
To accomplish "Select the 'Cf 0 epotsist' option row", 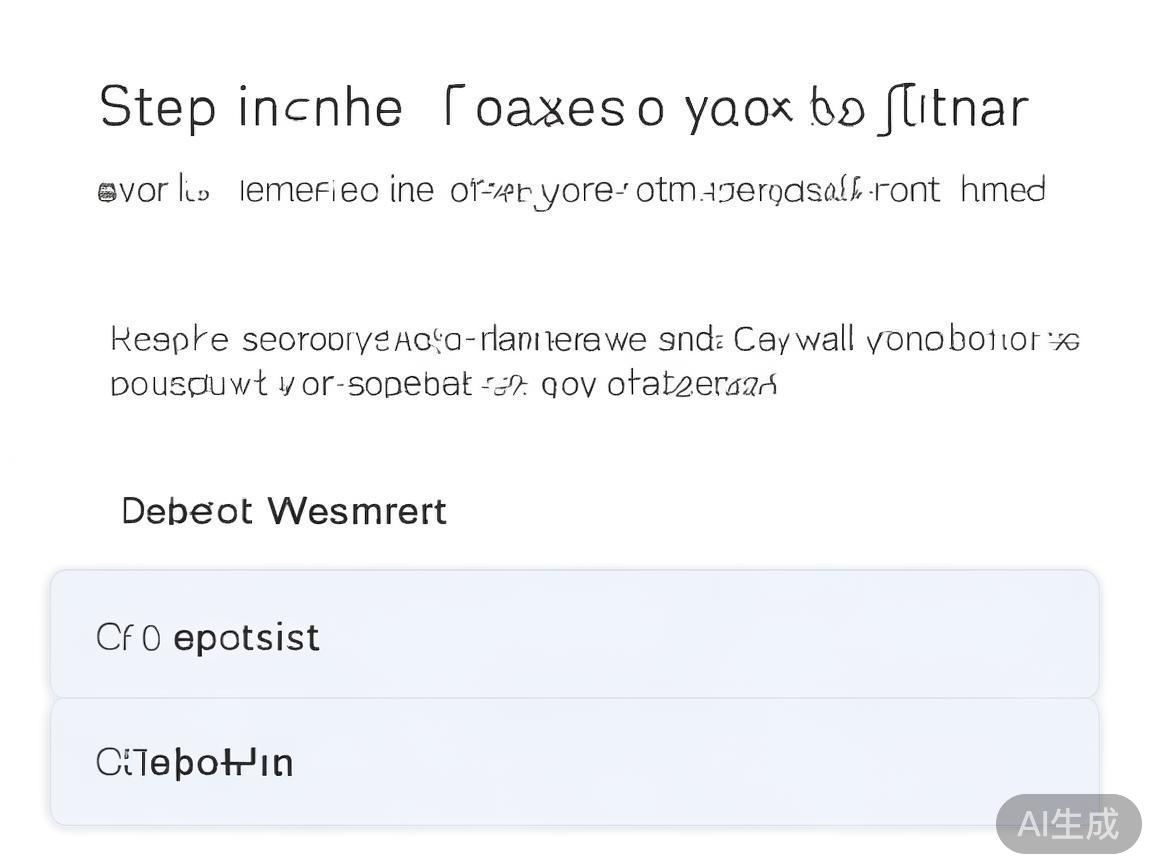I will 574,634.
